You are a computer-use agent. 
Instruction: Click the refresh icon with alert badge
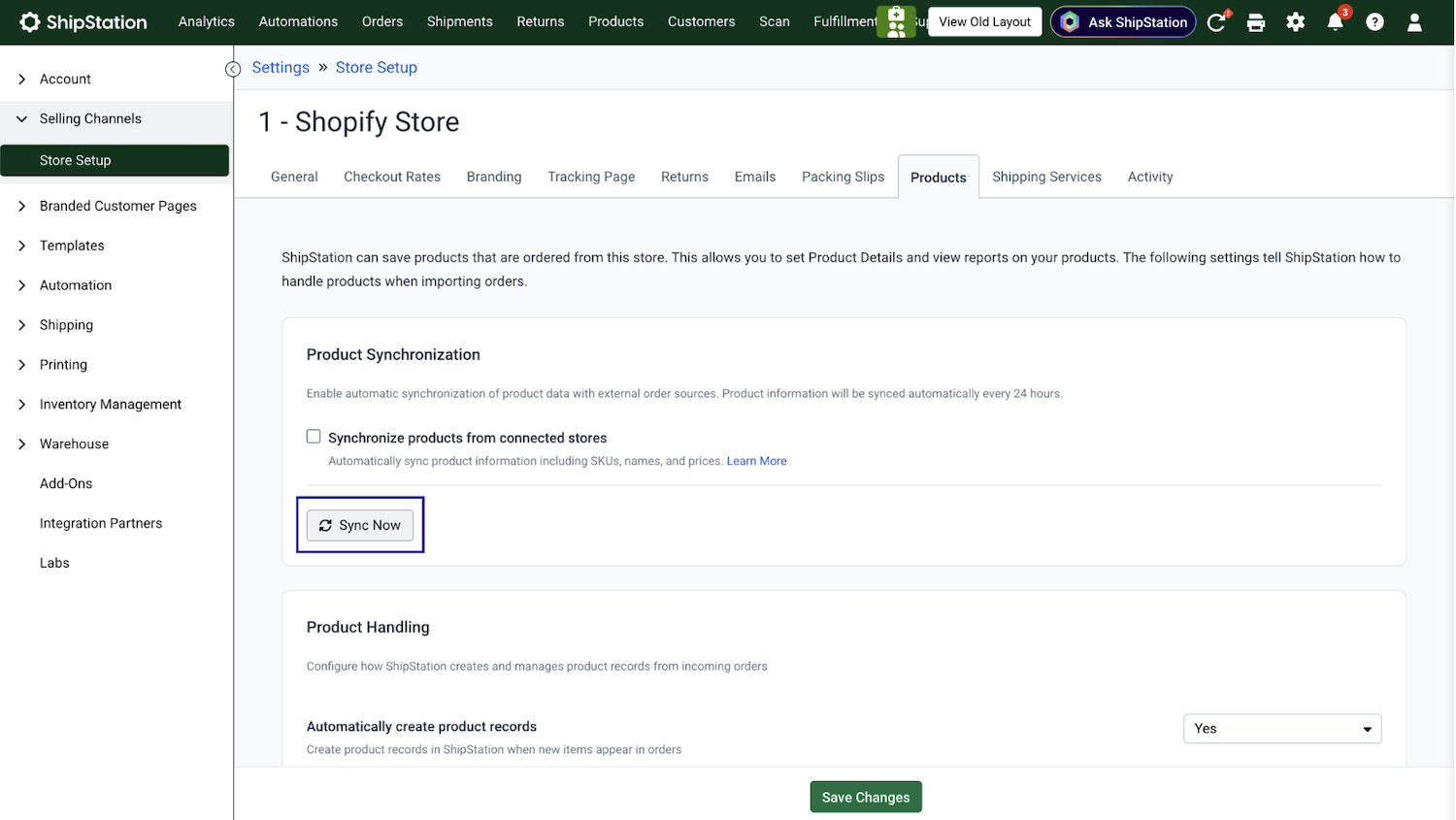(1217, 21)
